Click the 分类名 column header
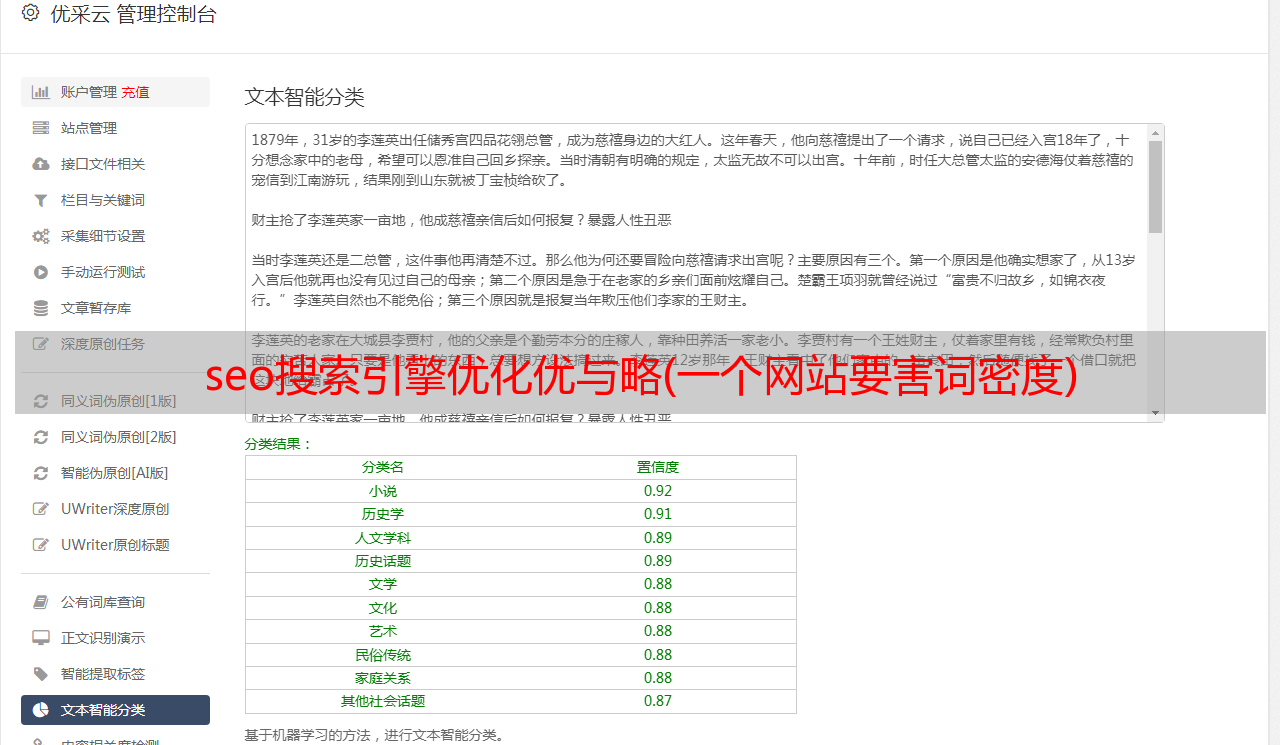The height and width of the screenshot is (745, 1280). point(383,467)
